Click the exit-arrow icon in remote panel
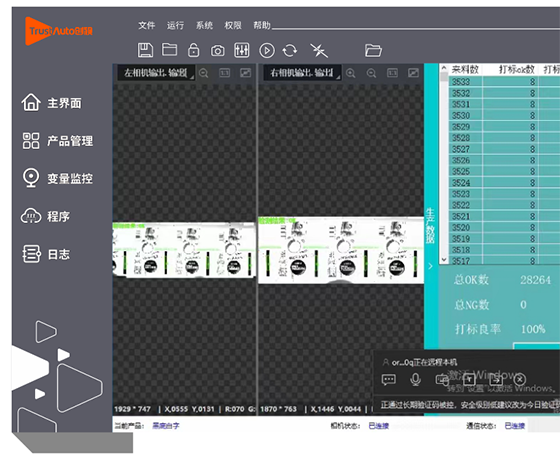560x460 pixels. 496,379
